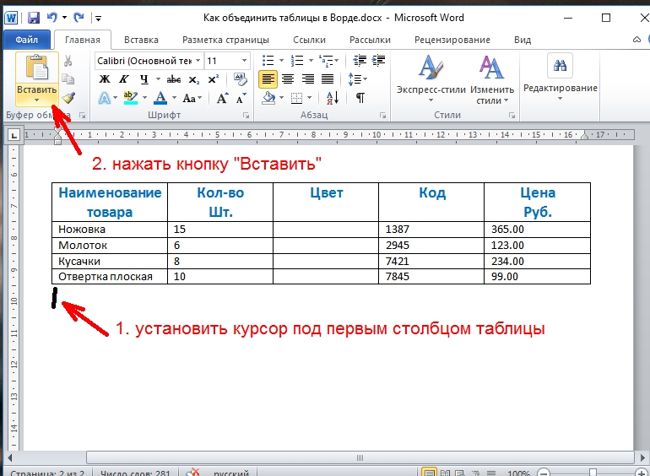Apply multilevel list
Screen dimensions: 650x476
pos(326,61)
